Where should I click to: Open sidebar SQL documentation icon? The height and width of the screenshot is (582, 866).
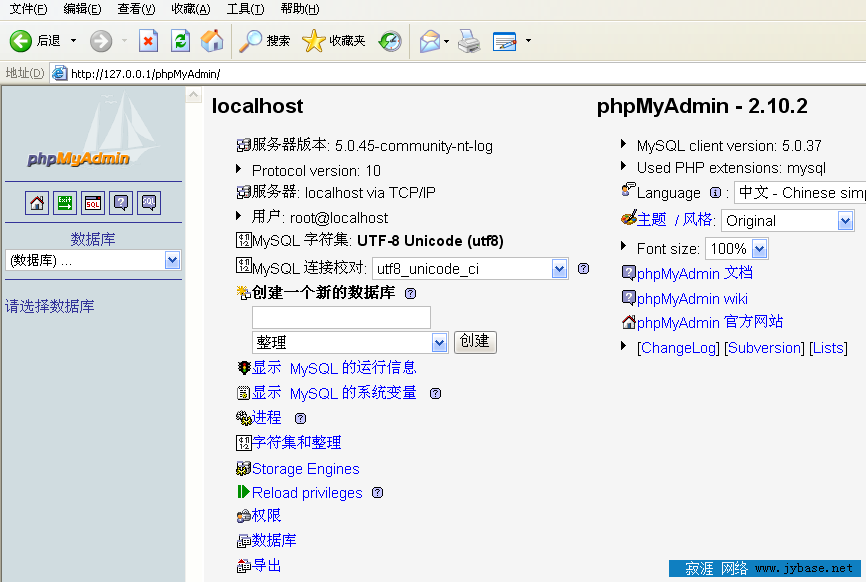[x=149, y=203]
